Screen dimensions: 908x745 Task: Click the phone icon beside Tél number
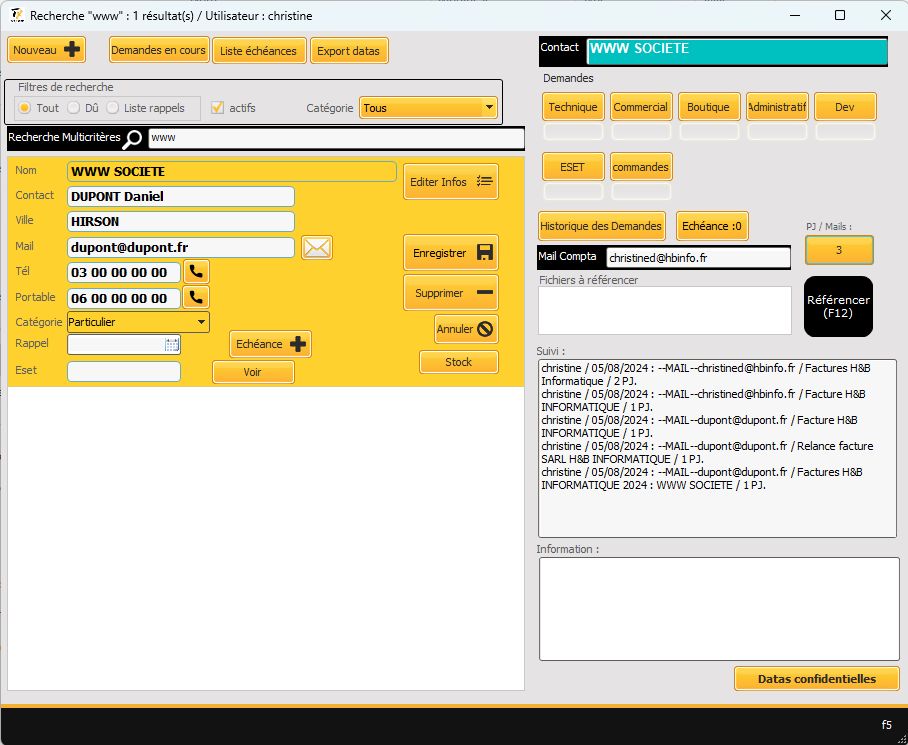[x=196, y=271]
